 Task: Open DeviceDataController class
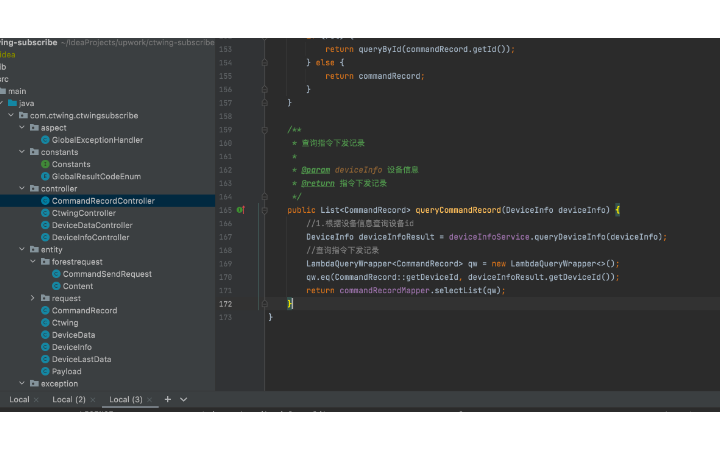click(x=92, y=225)
